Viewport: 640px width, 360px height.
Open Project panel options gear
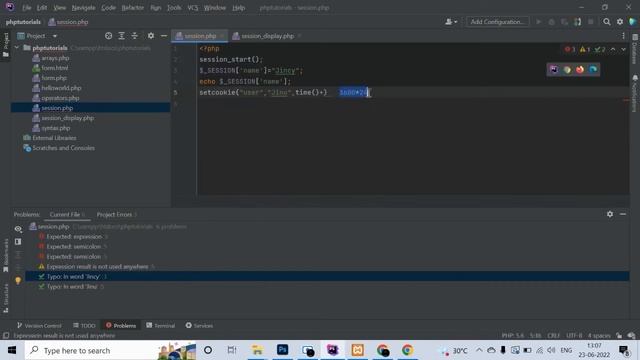[151, 36]
